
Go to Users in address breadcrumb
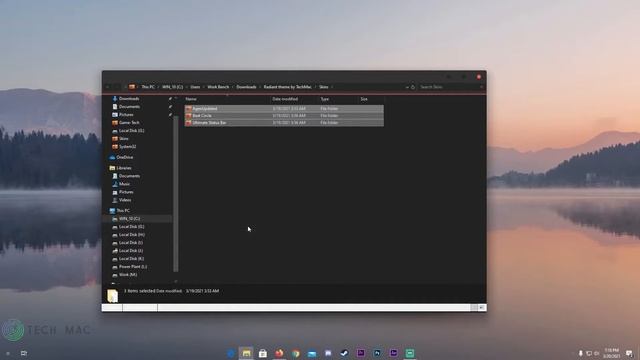195,87
